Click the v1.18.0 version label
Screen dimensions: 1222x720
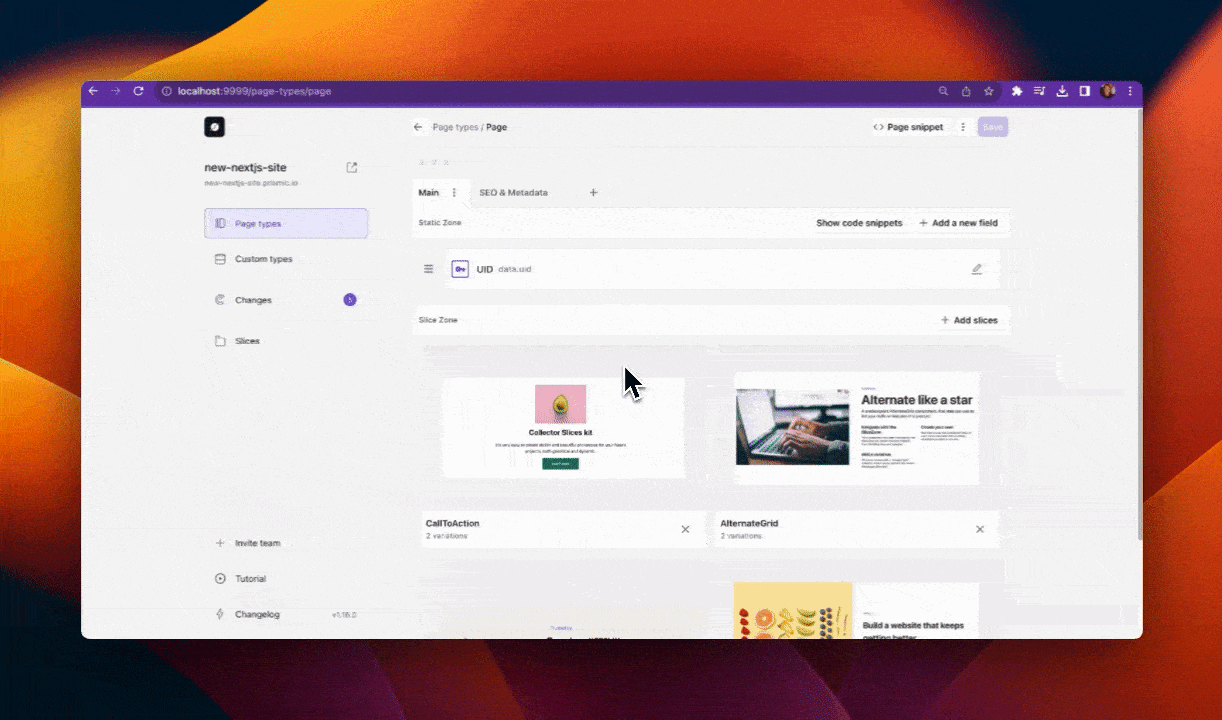(344, 614)
